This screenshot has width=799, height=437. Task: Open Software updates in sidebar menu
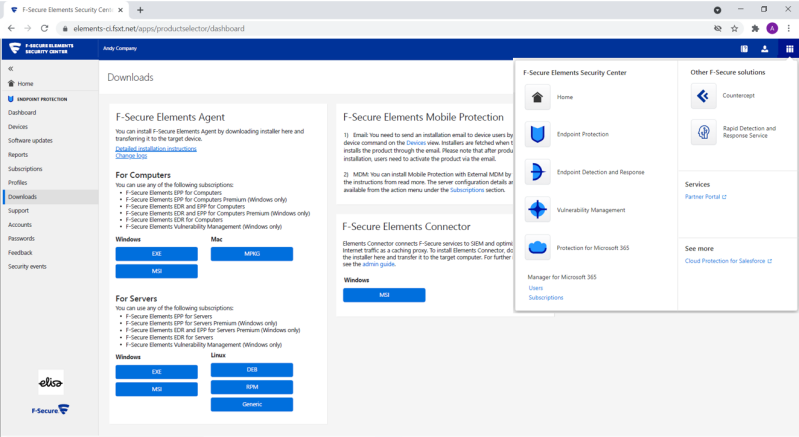[30, 141]
